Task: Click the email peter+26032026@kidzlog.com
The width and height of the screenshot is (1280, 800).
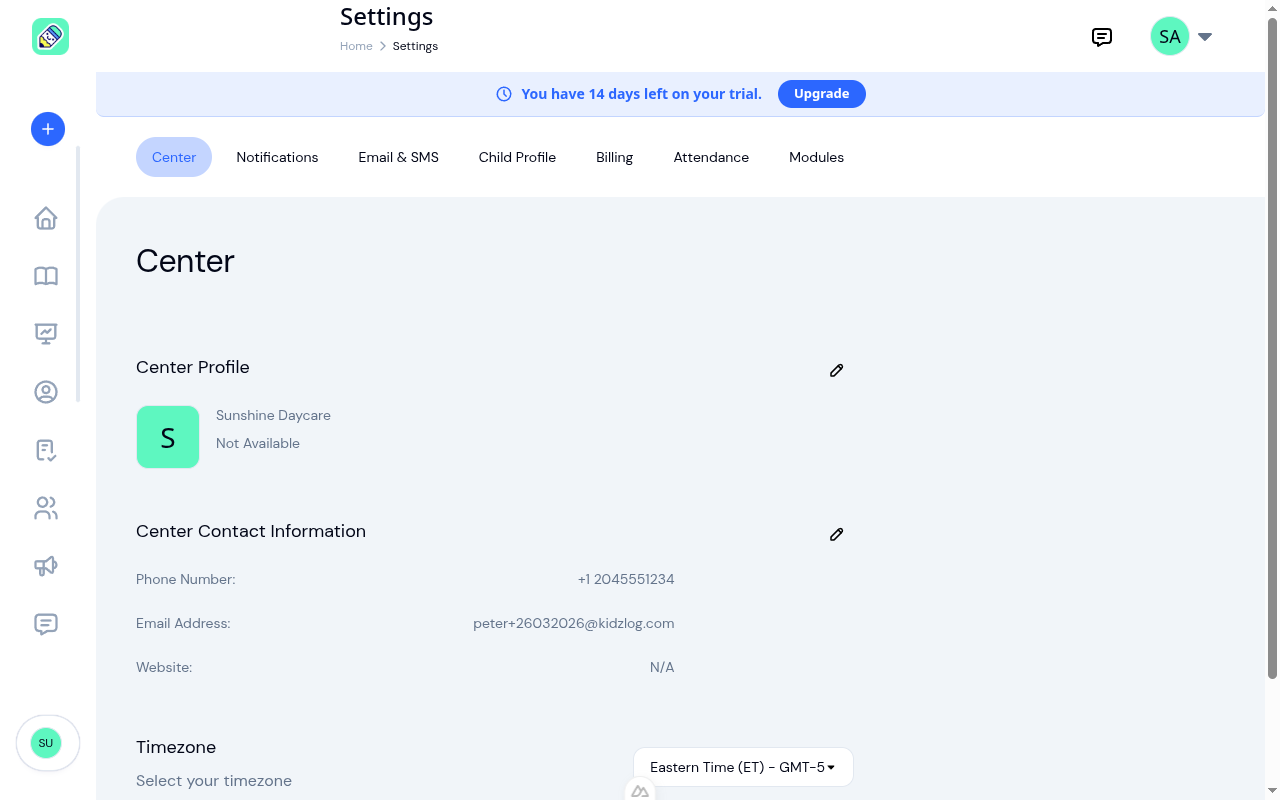Action: [574, 623]
